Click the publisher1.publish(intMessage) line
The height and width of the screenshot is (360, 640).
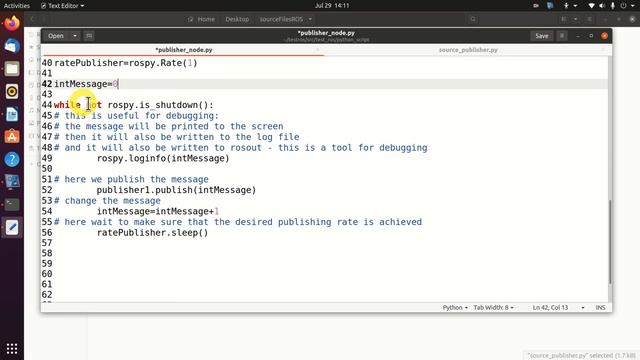(176, 190)
